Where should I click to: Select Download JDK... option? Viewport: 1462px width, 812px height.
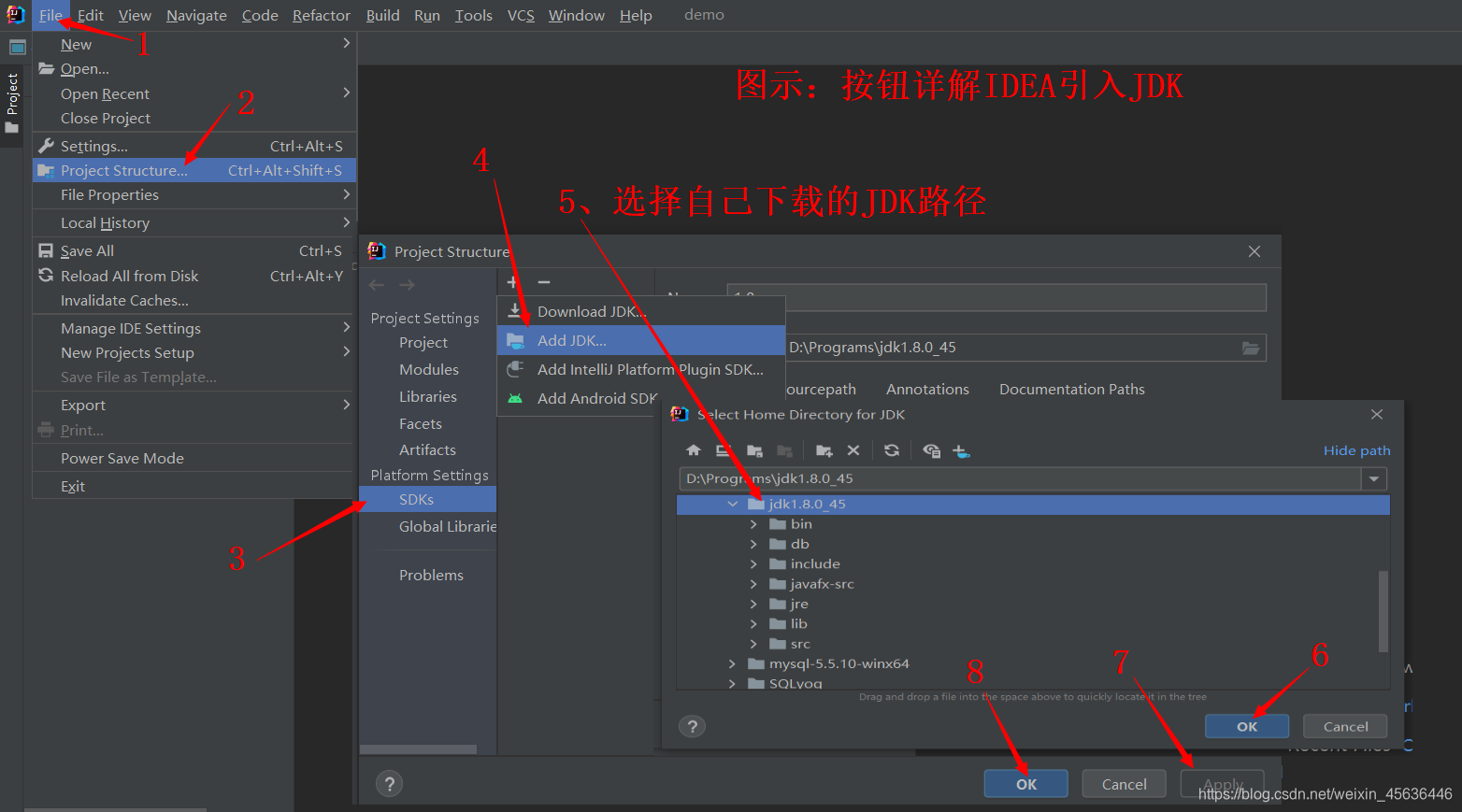point(641,311)
